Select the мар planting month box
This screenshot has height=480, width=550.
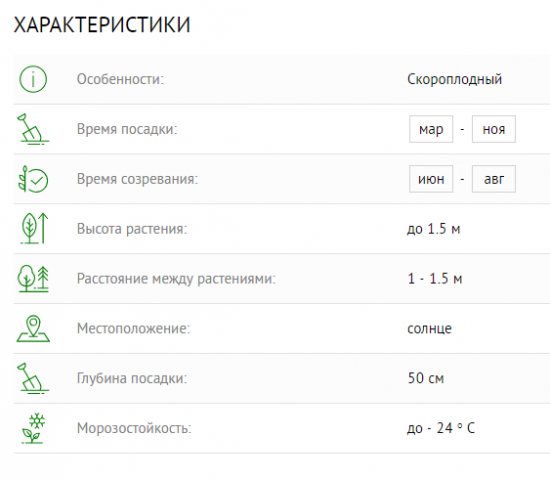431,129
